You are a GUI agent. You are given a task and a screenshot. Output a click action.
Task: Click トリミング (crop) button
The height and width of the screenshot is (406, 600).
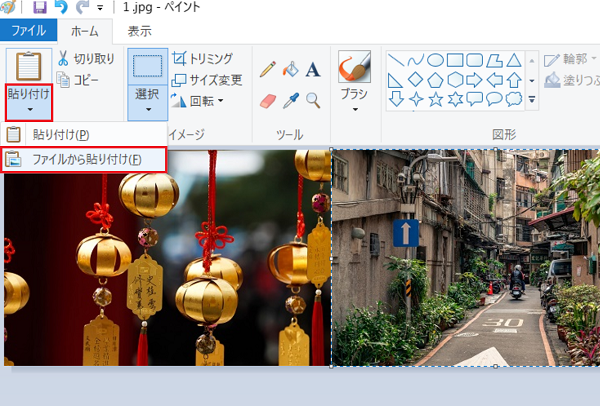tap(202, 59)
